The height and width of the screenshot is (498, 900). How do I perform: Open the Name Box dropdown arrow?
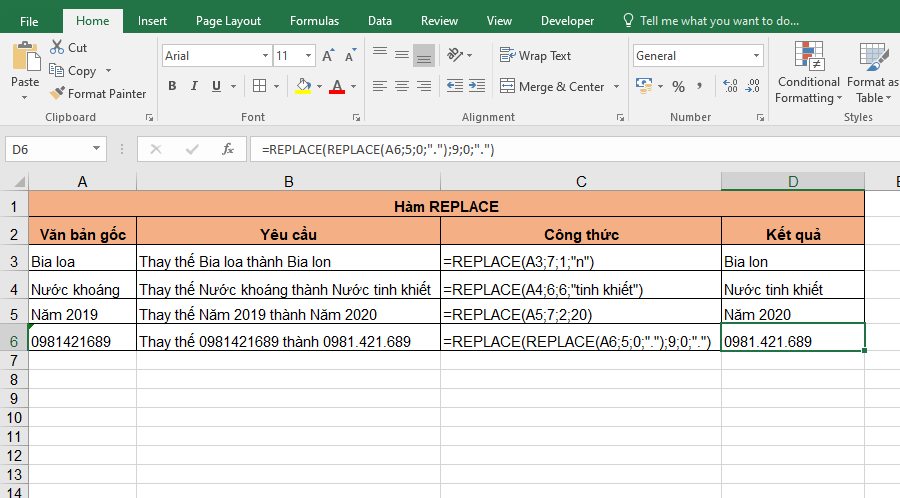point(98,149)
